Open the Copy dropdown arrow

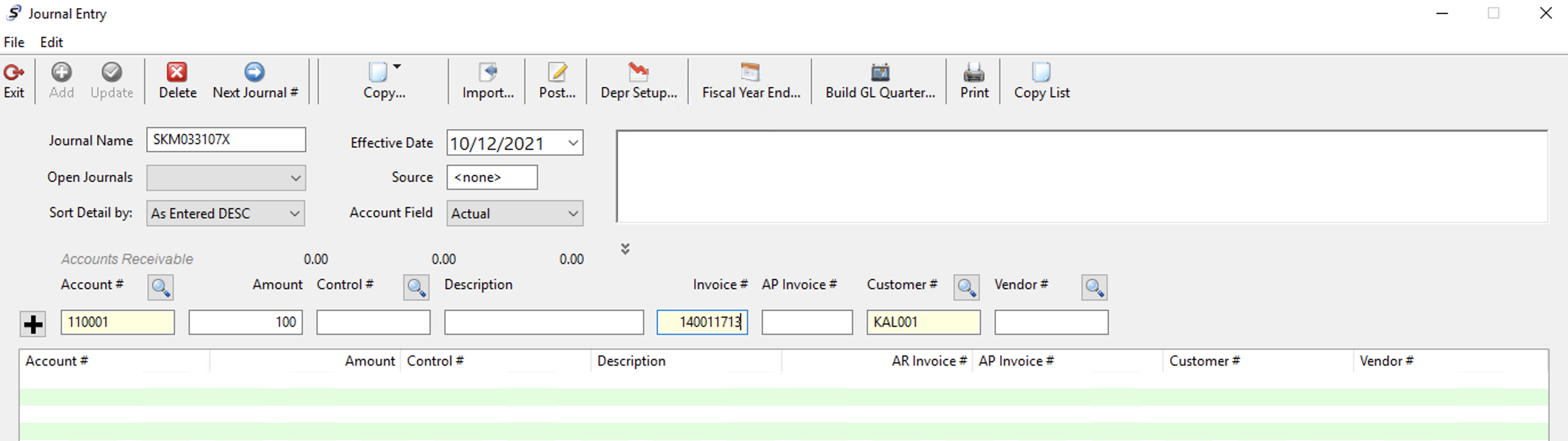pyautogui.click(x=397, y=66)
